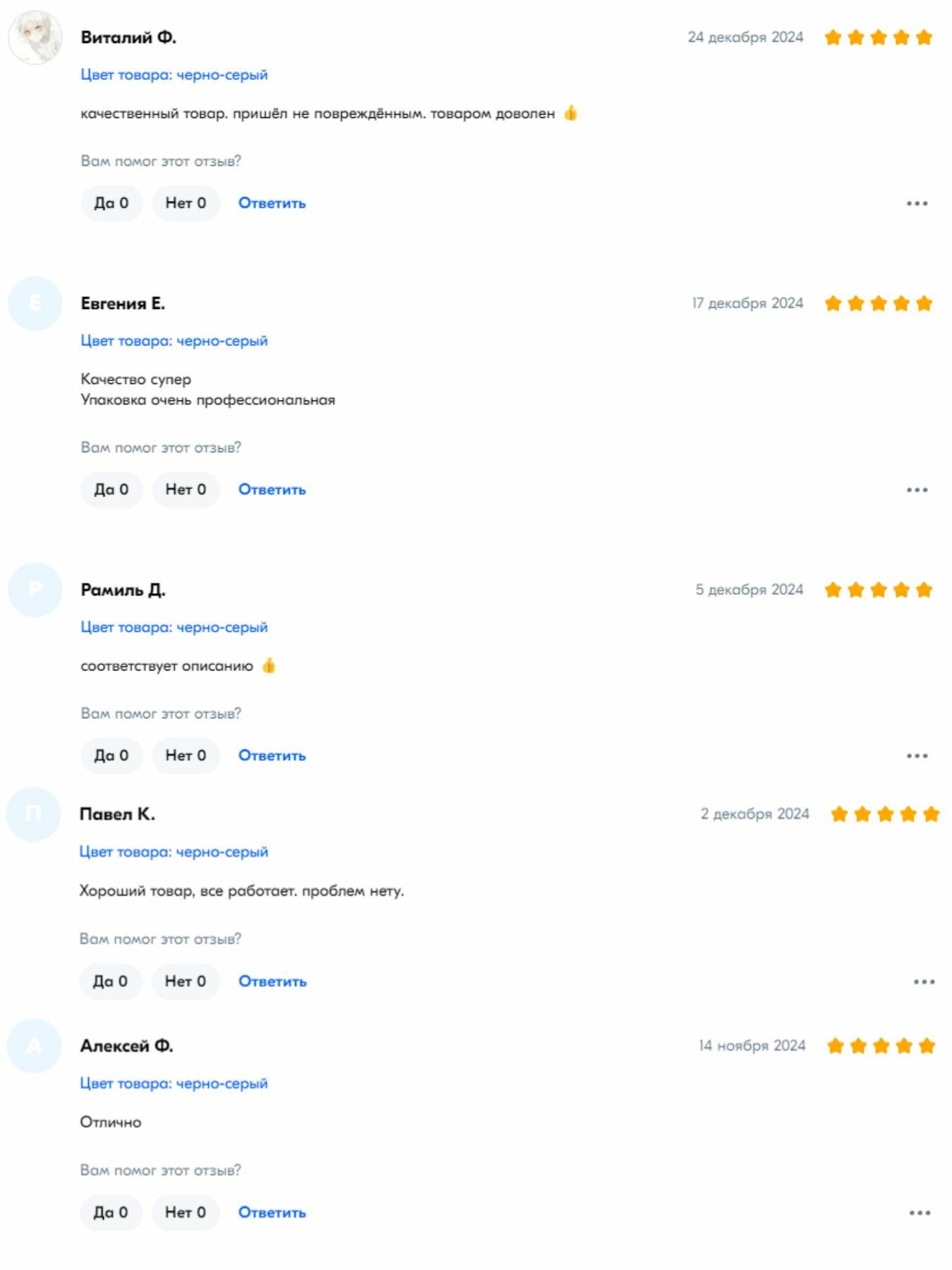Viewport: 952px width, 1270px height.
Task: Open three-dot menu on Евгения Е. review
Action: (x=917, y=490)
